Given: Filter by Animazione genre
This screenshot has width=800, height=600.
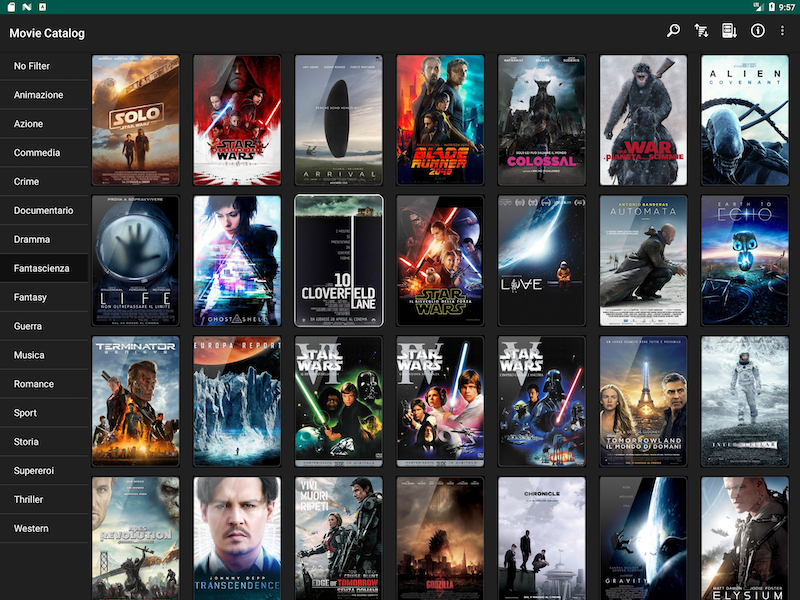Looking at the screenshot, I should point(44,95).
